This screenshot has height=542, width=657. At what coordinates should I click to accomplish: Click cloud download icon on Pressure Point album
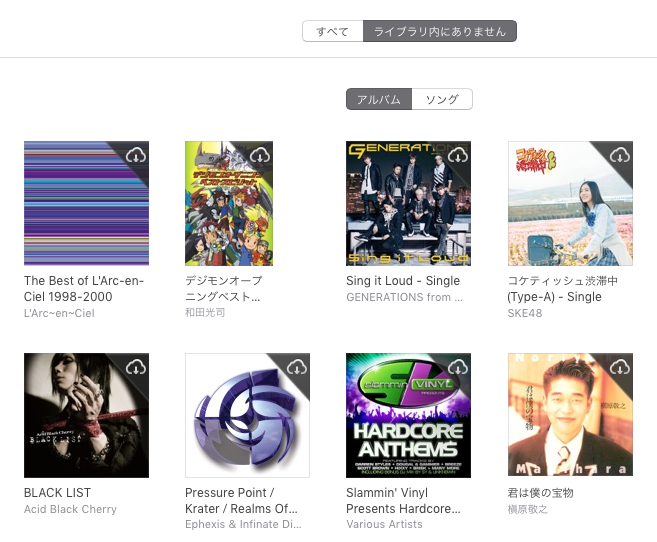297,367
